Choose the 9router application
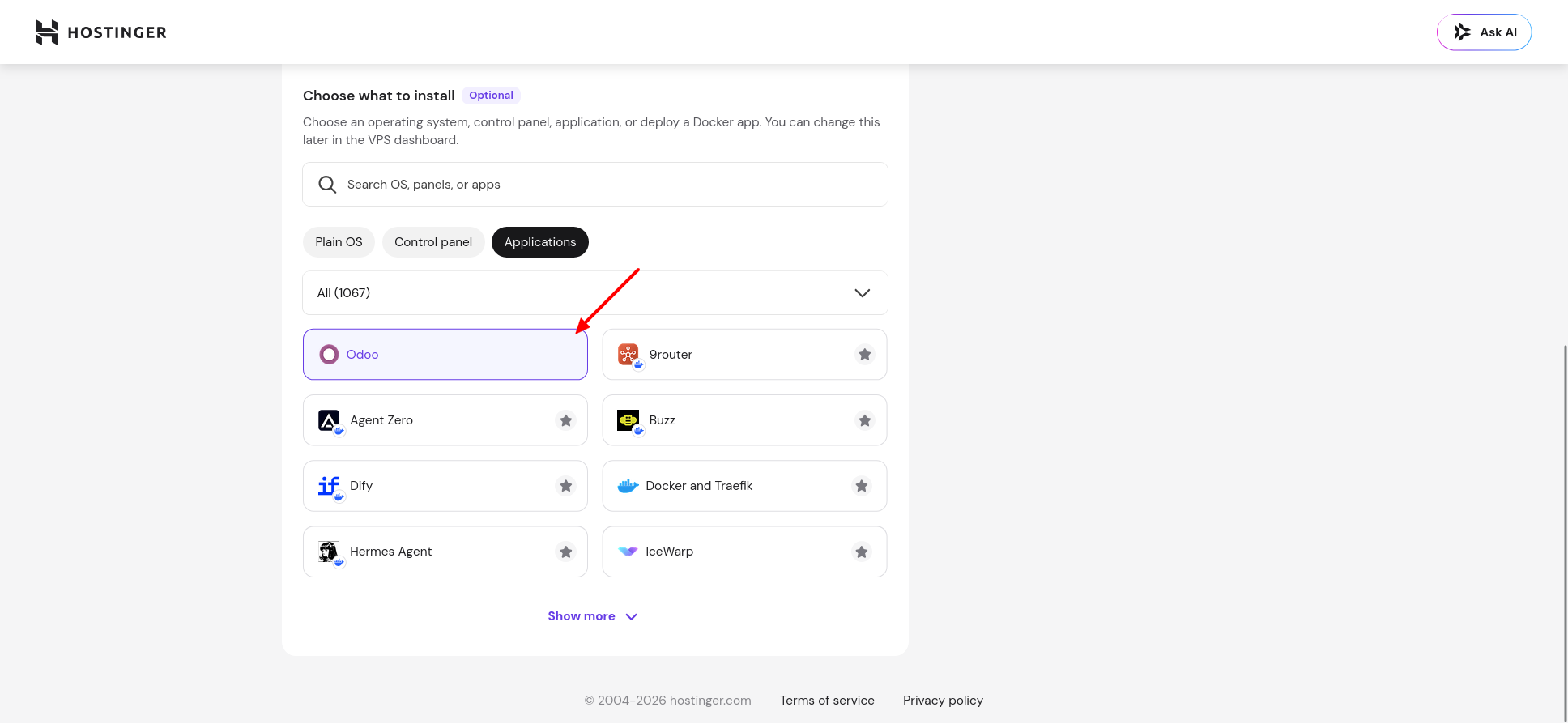The image size is (1568, 724). pos(744,355)
